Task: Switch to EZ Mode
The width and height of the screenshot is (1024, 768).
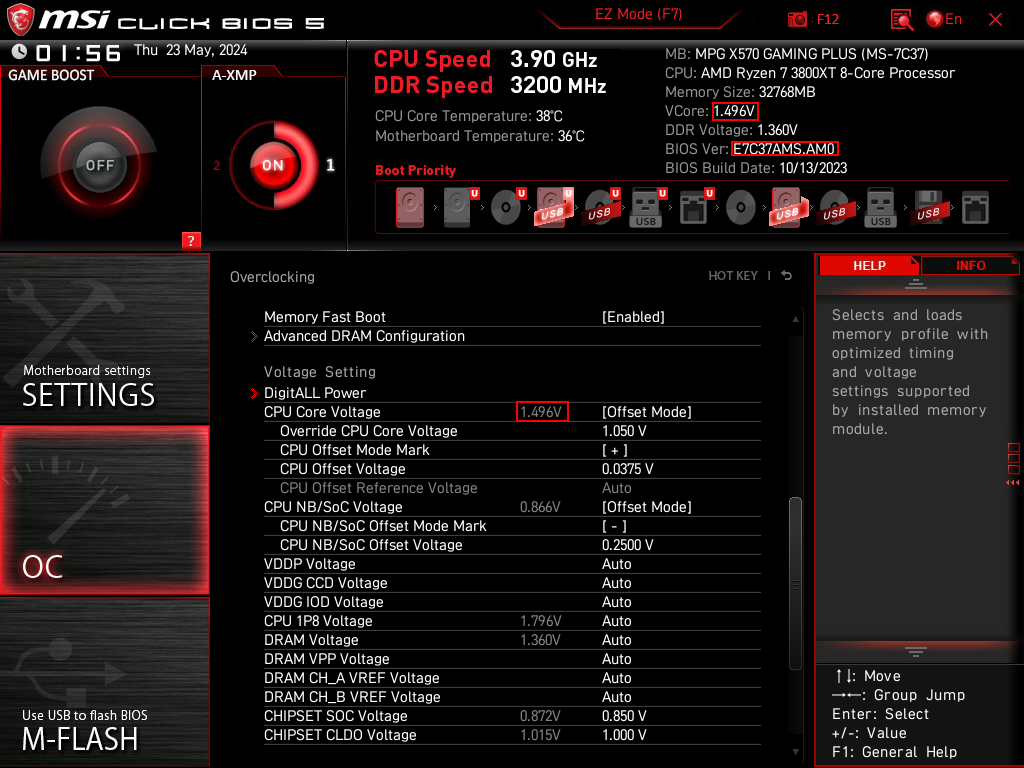Action: coord(639,15)
